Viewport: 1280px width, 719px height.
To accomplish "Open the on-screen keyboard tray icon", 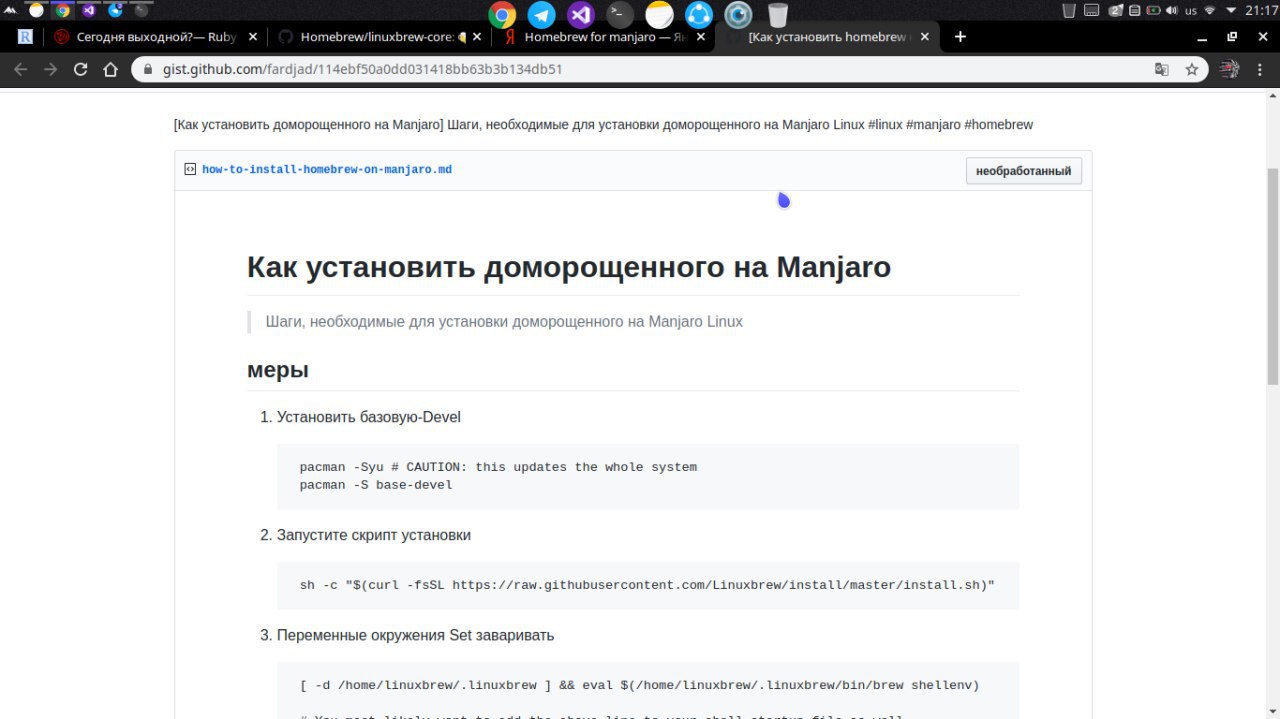I will point(1092,10).
